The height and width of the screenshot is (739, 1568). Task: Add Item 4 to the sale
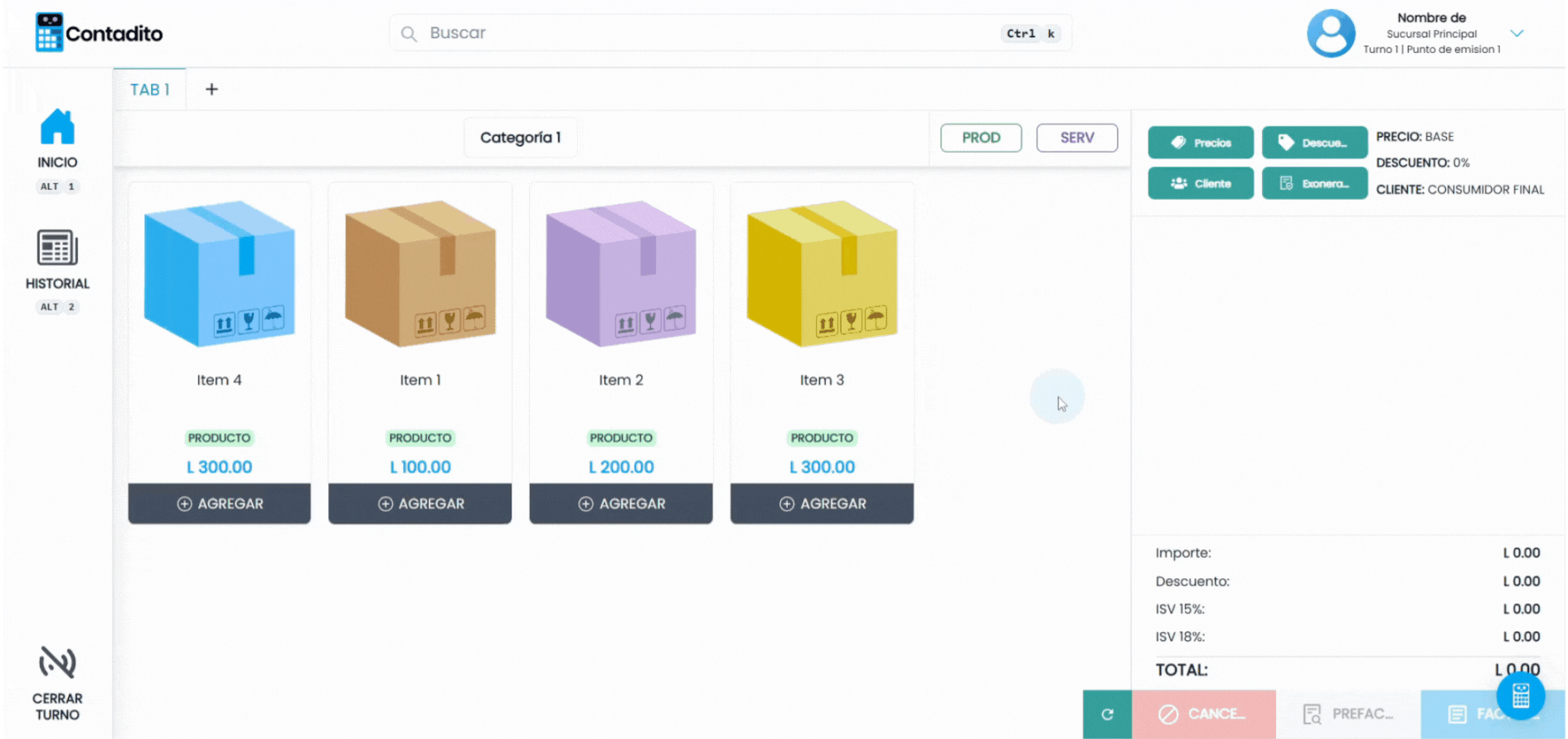(220, 503)
